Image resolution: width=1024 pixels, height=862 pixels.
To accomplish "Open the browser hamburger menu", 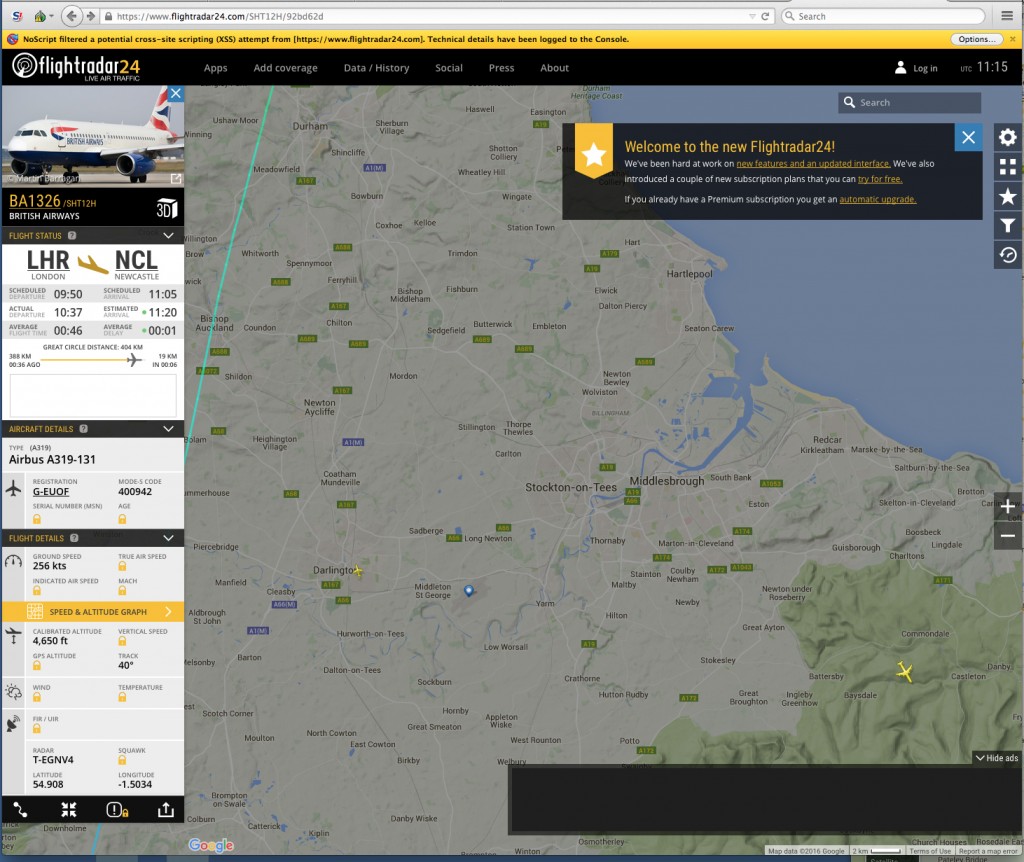I will tap(1007, 16).
